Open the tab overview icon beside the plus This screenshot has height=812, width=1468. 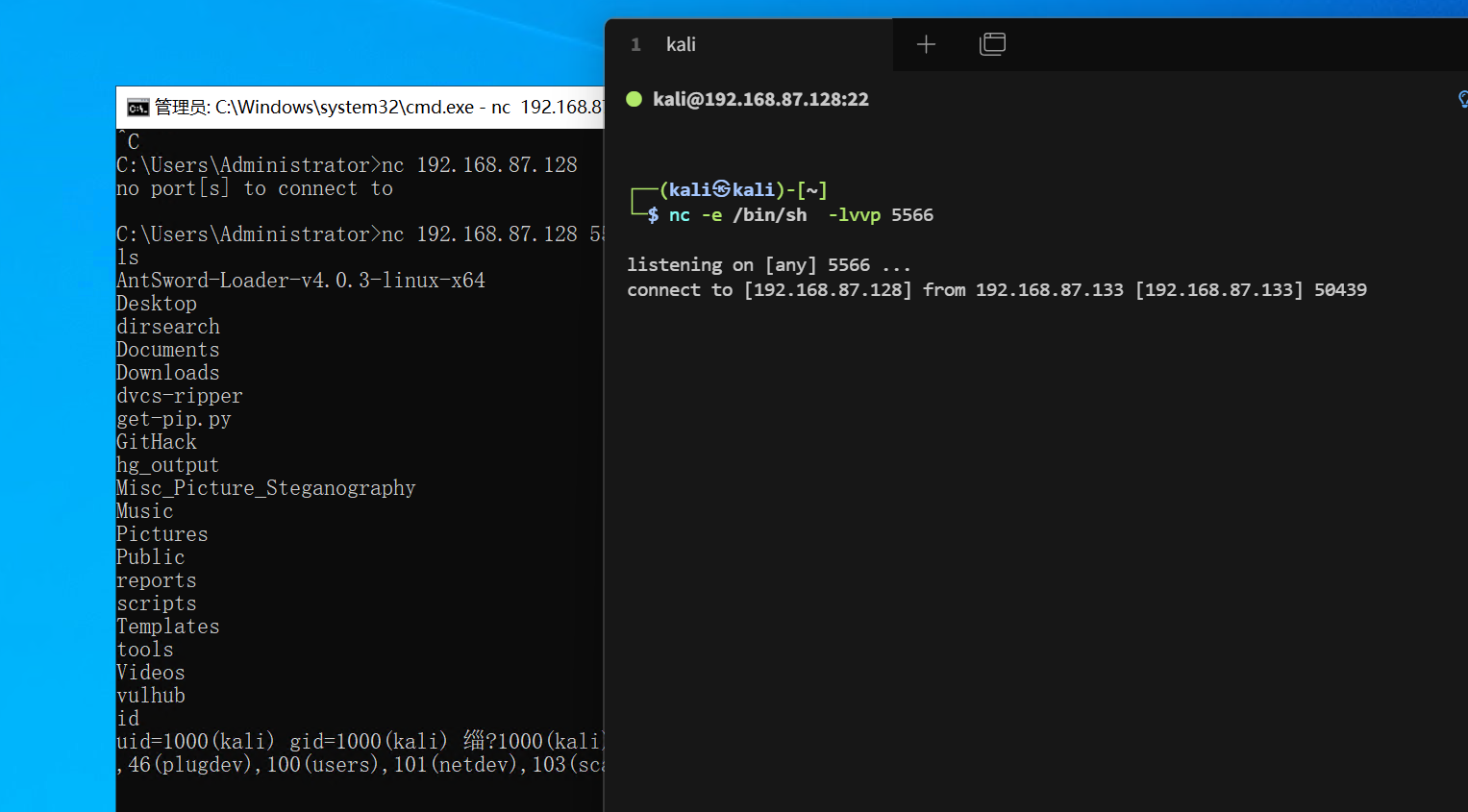tap(992, 44)
